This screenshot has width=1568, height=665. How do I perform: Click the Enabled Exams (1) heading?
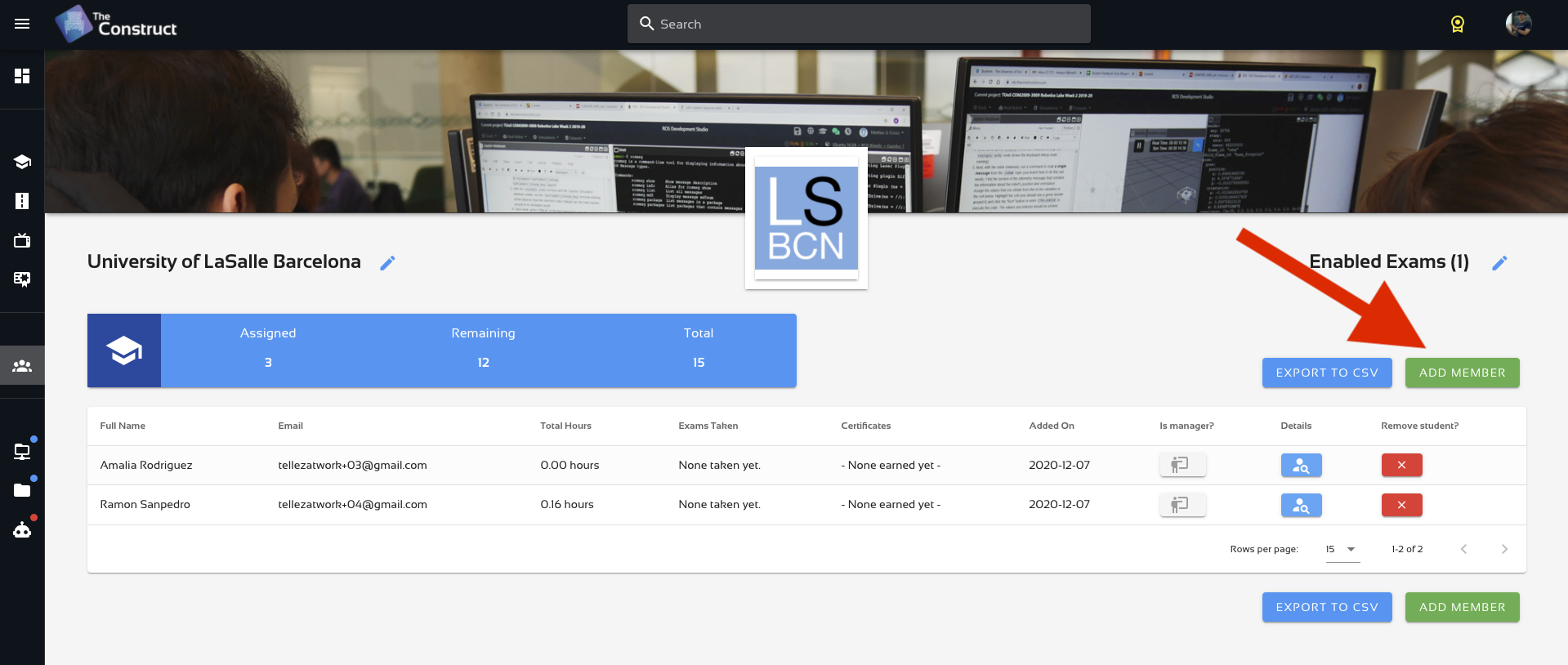tap(1389, 261)
